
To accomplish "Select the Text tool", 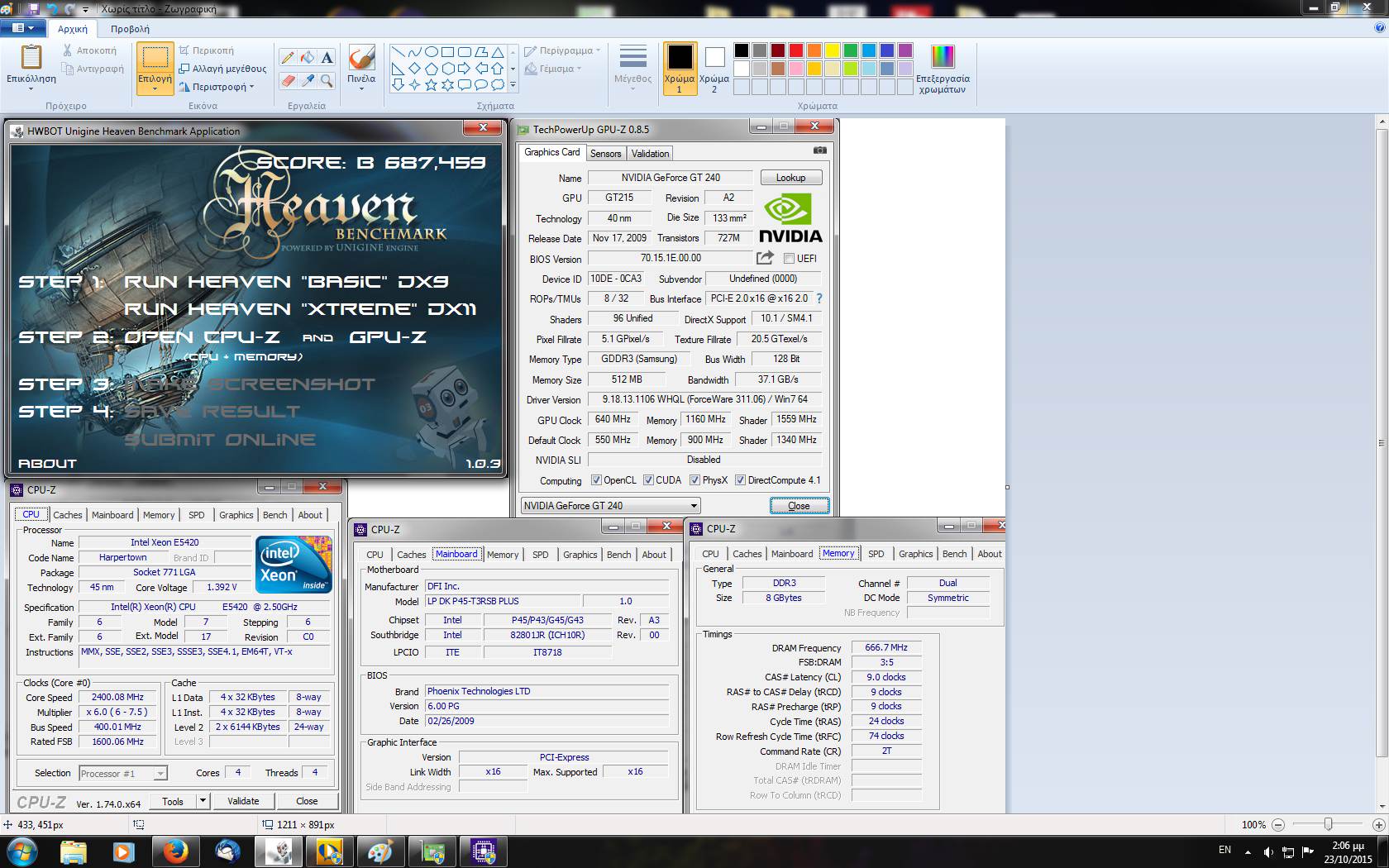I will [327, 57].
